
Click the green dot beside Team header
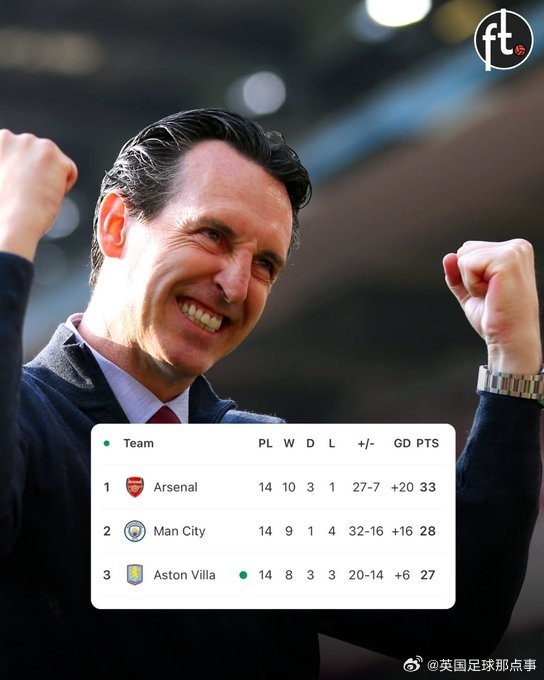pos(107,443)
